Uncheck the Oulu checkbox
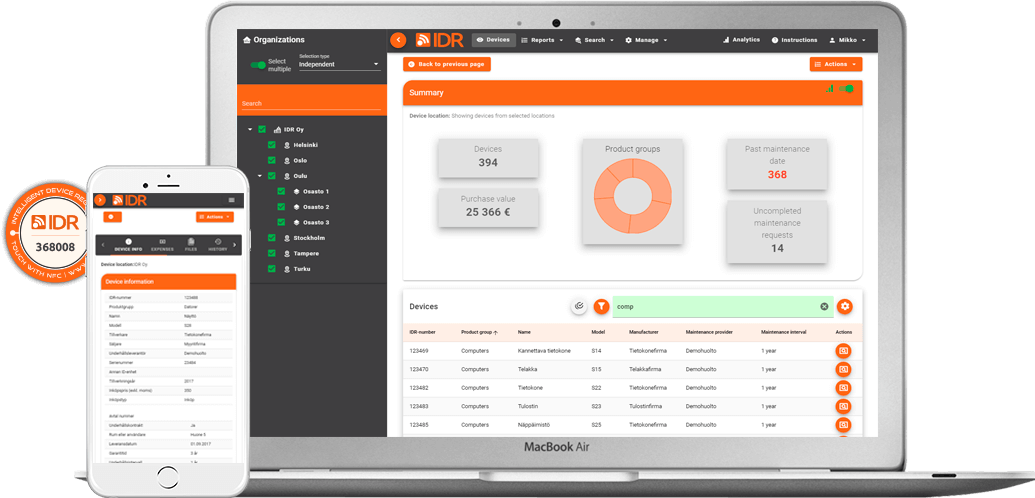 [x=271, y=176]
